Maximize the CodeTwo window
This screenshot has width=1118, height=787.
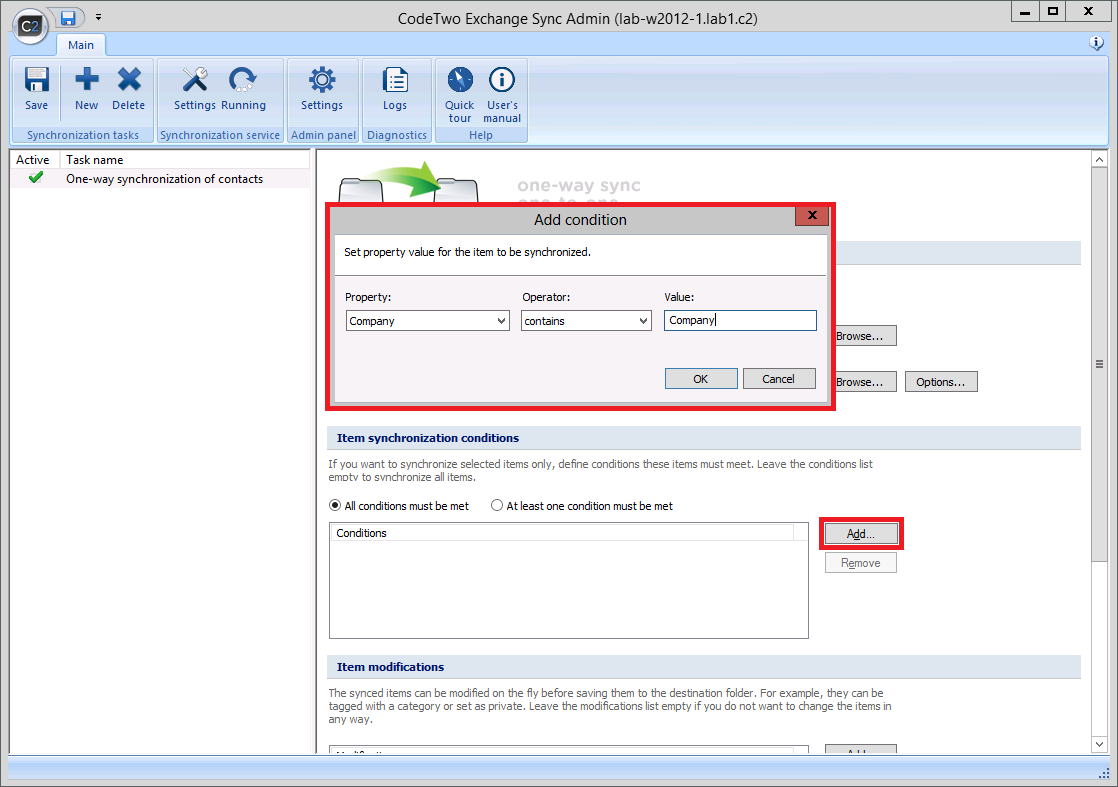pos(1052,11)
